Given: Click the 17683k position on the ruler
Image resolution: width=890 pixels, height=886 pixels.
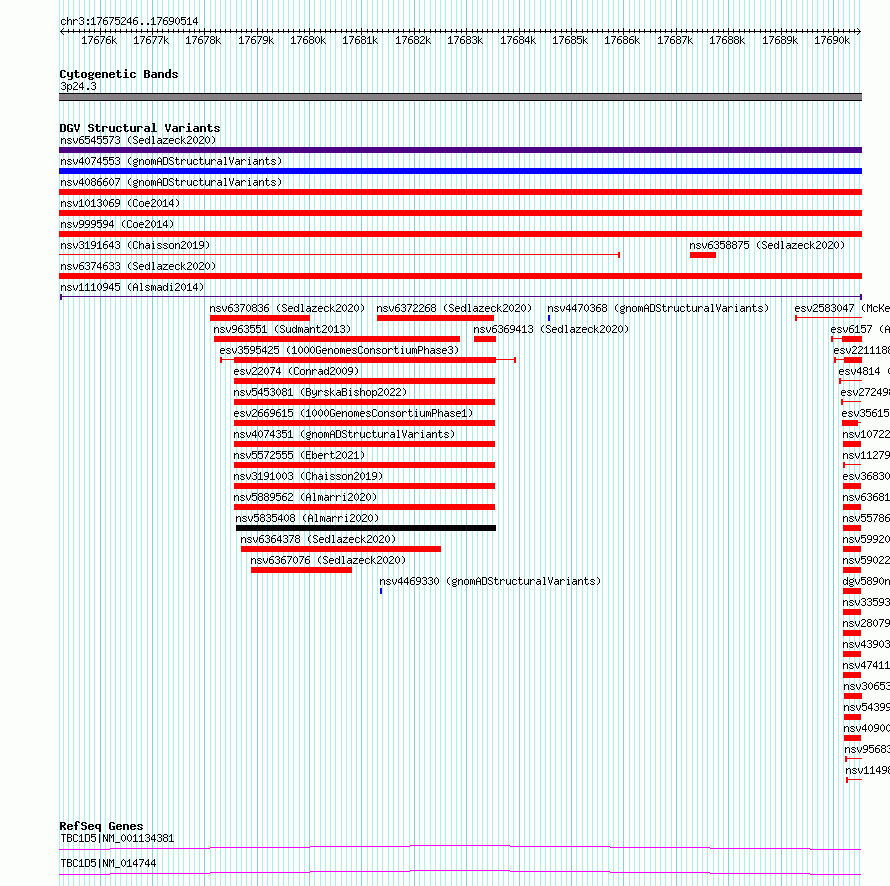Looking at the screenshot, I should (465, 40).
